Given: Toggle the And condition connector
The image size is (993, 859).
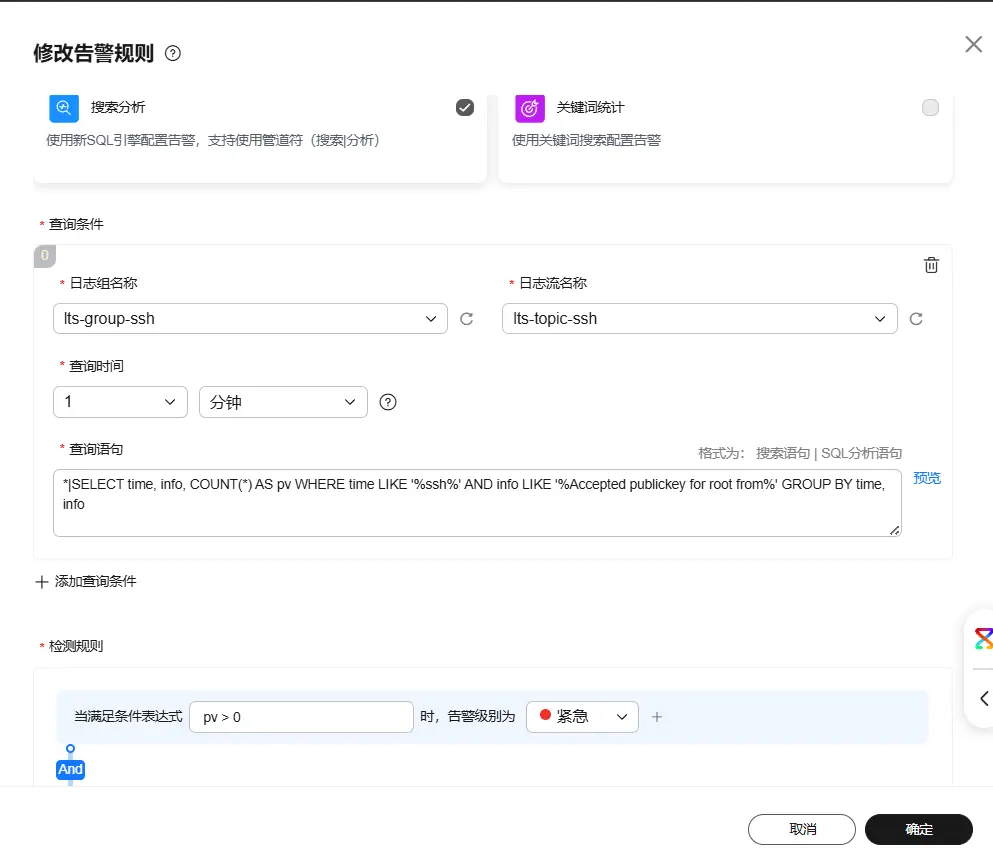Looking at the screenshot, I should [x=70, y=769].
